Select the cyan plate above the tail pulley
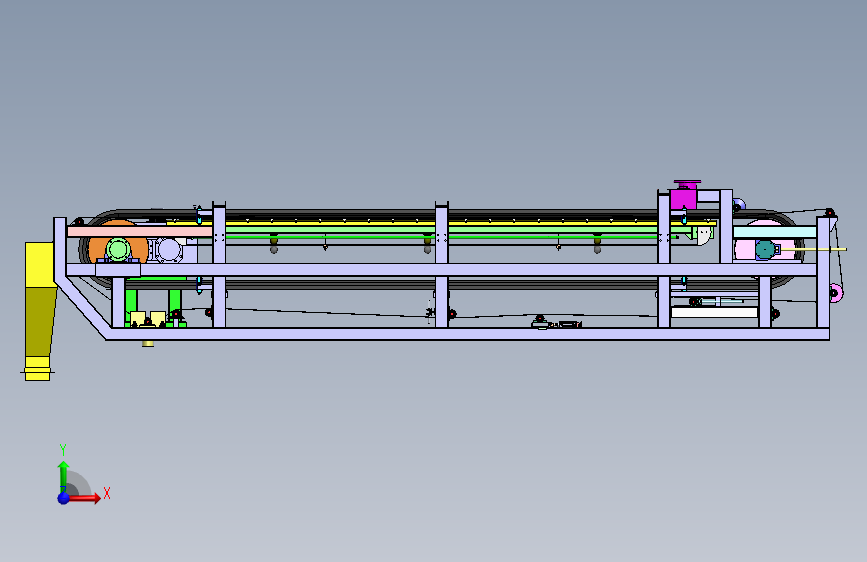The image size is (867, 562). pos(775,232)
